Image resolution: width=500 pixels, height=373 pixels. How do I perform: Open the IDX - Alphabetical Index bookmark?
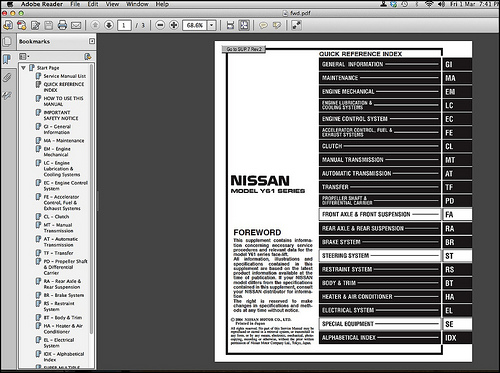(x=64, y=357)
